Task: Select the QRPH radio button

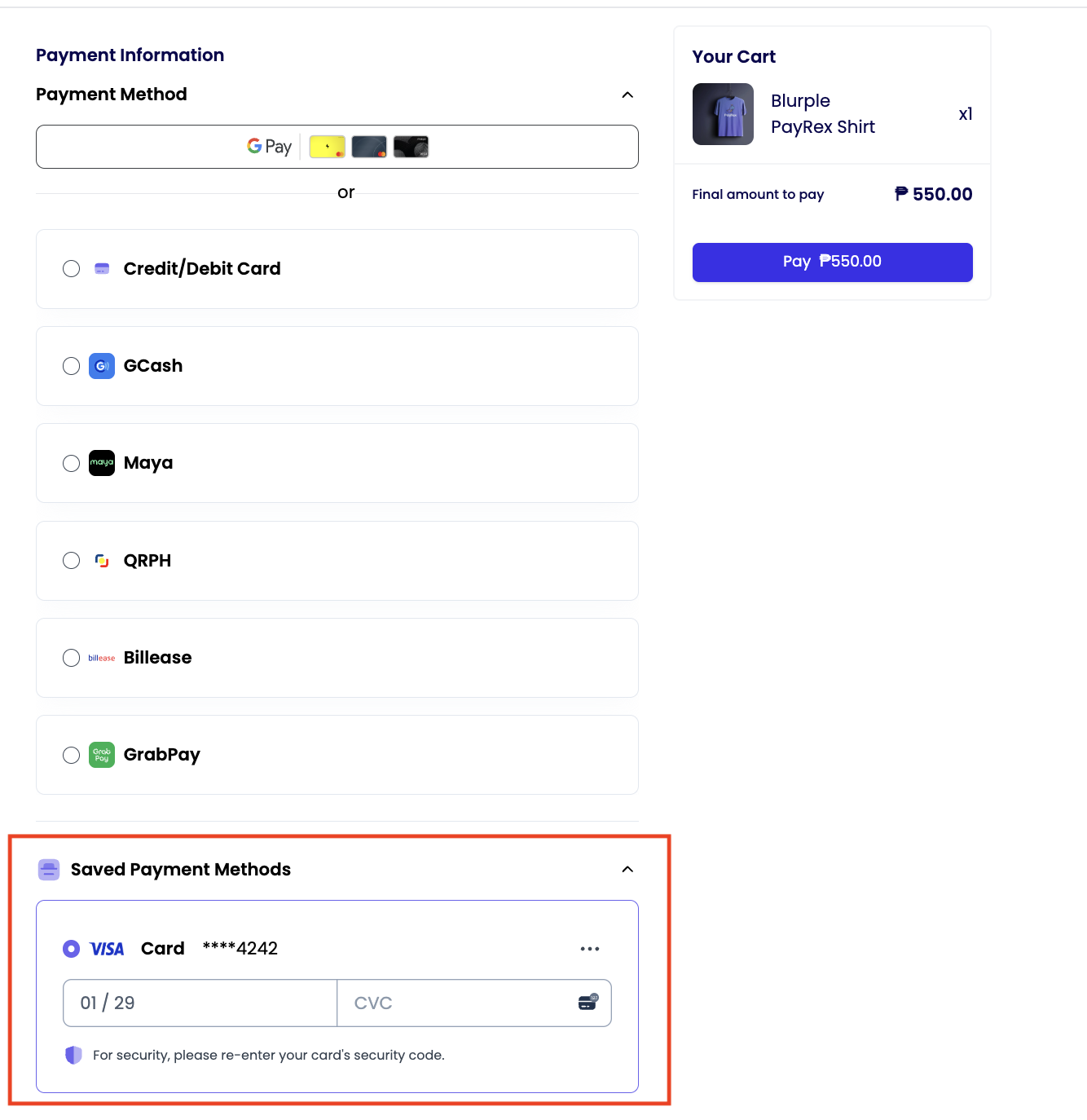Action: [72, 561]
